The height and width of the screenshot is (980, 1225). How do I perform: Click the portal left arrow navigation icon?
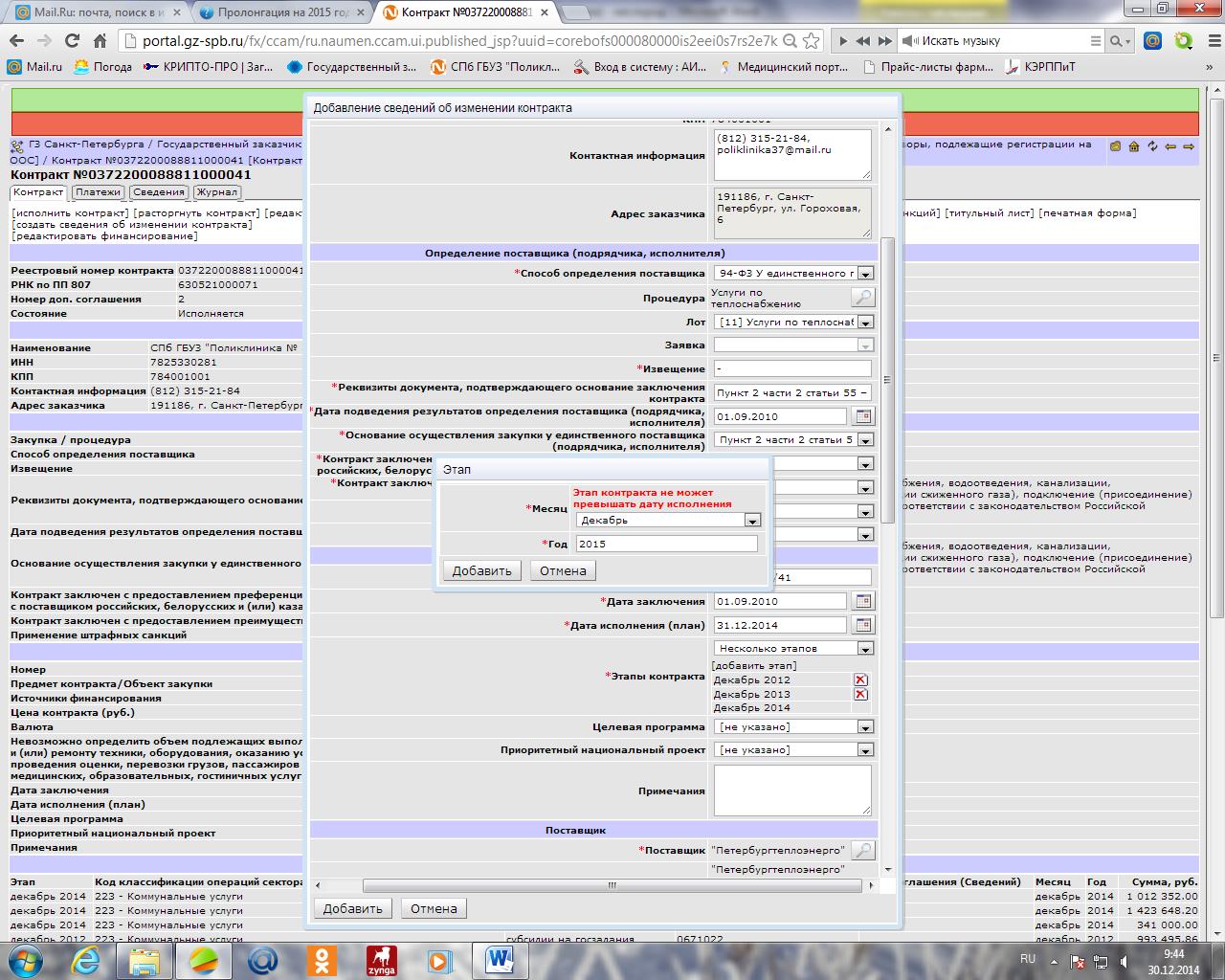pyautogui.click(x=1170, y=146)
